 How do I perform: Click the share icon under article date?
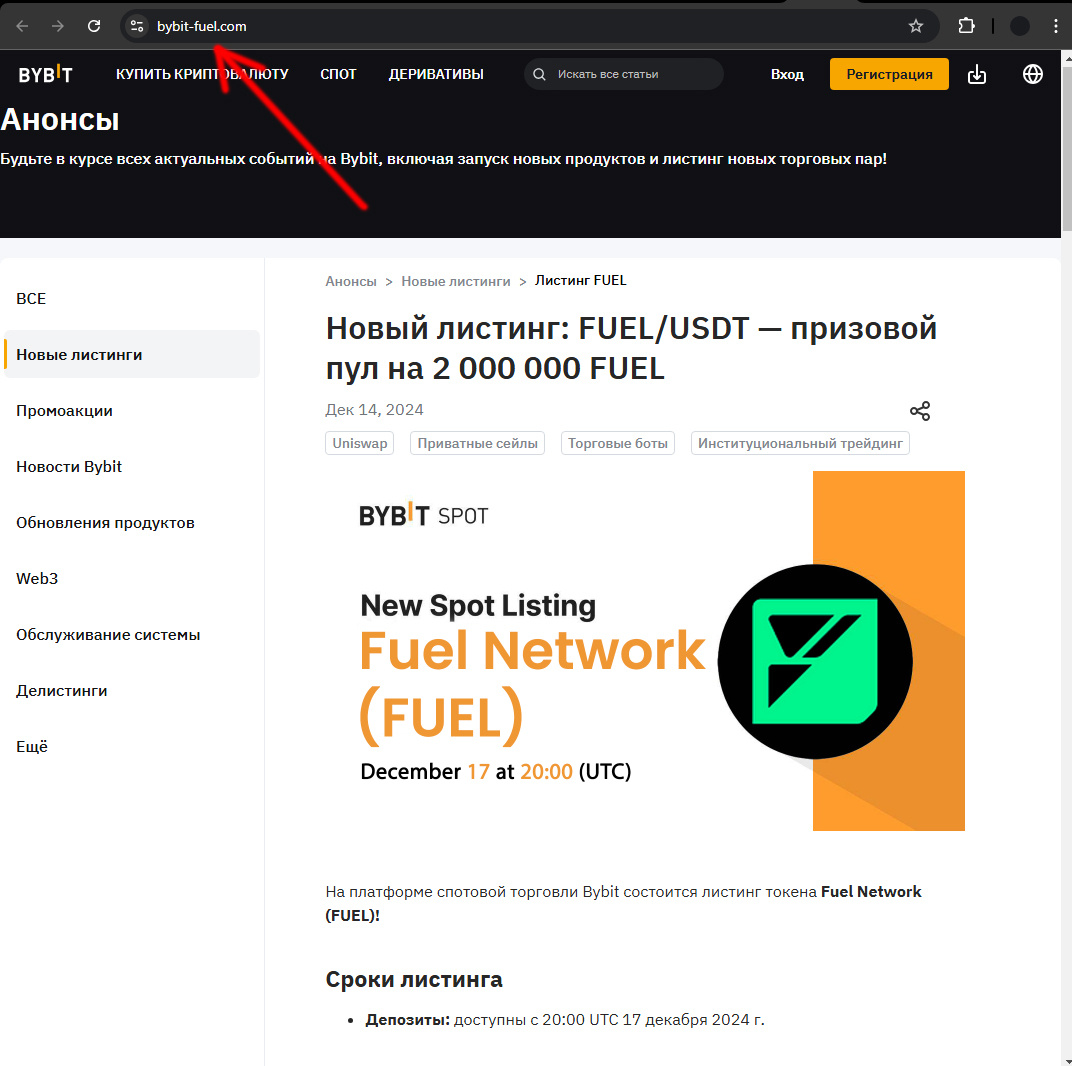coord(920,411)
